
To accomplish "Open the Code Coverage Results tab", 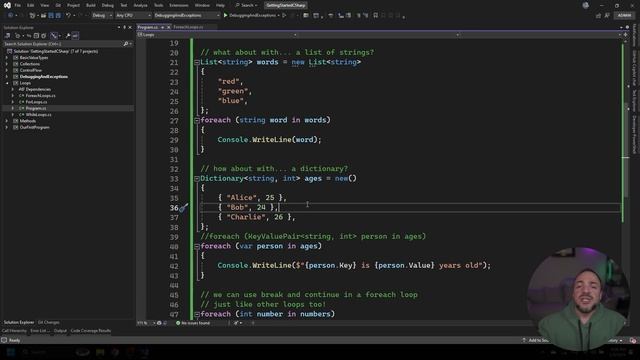I will [x=91, y=331].
